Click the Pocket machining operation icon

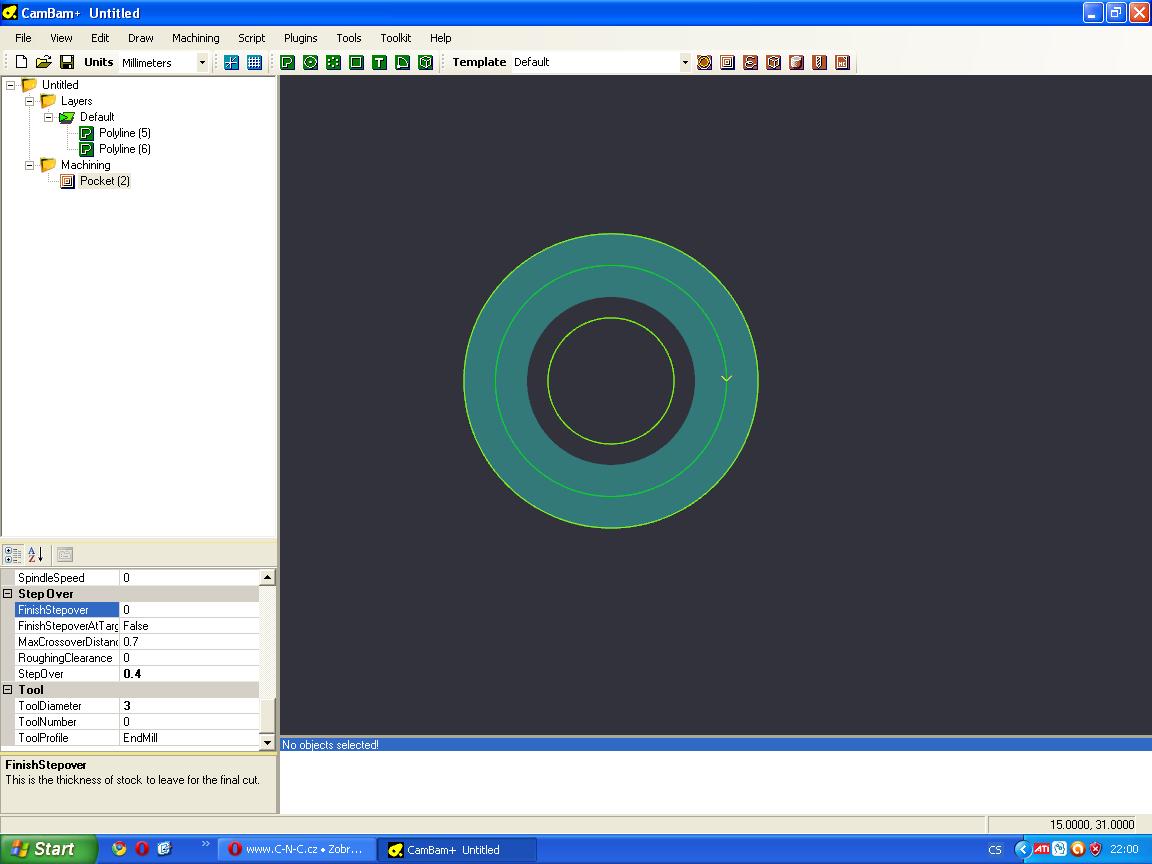[727, 62]
